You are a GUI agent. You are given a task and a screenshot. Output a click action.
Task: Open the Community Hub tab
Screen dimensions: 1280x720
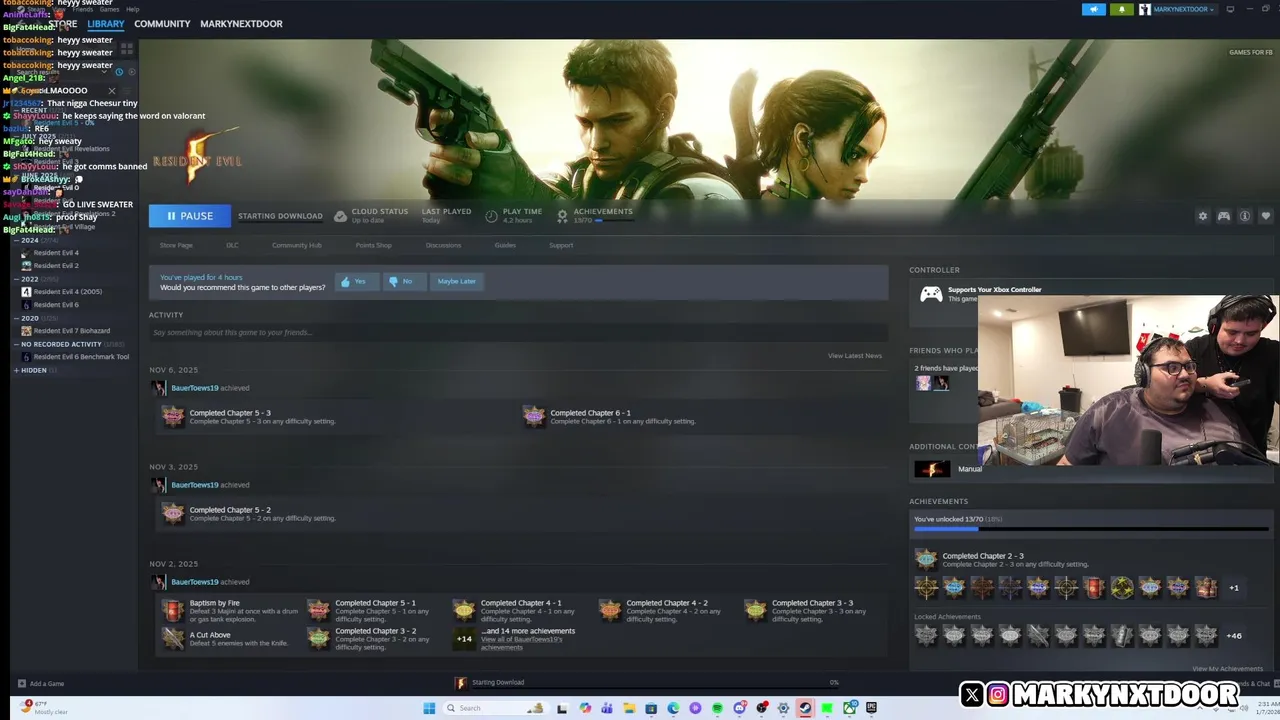297,245
